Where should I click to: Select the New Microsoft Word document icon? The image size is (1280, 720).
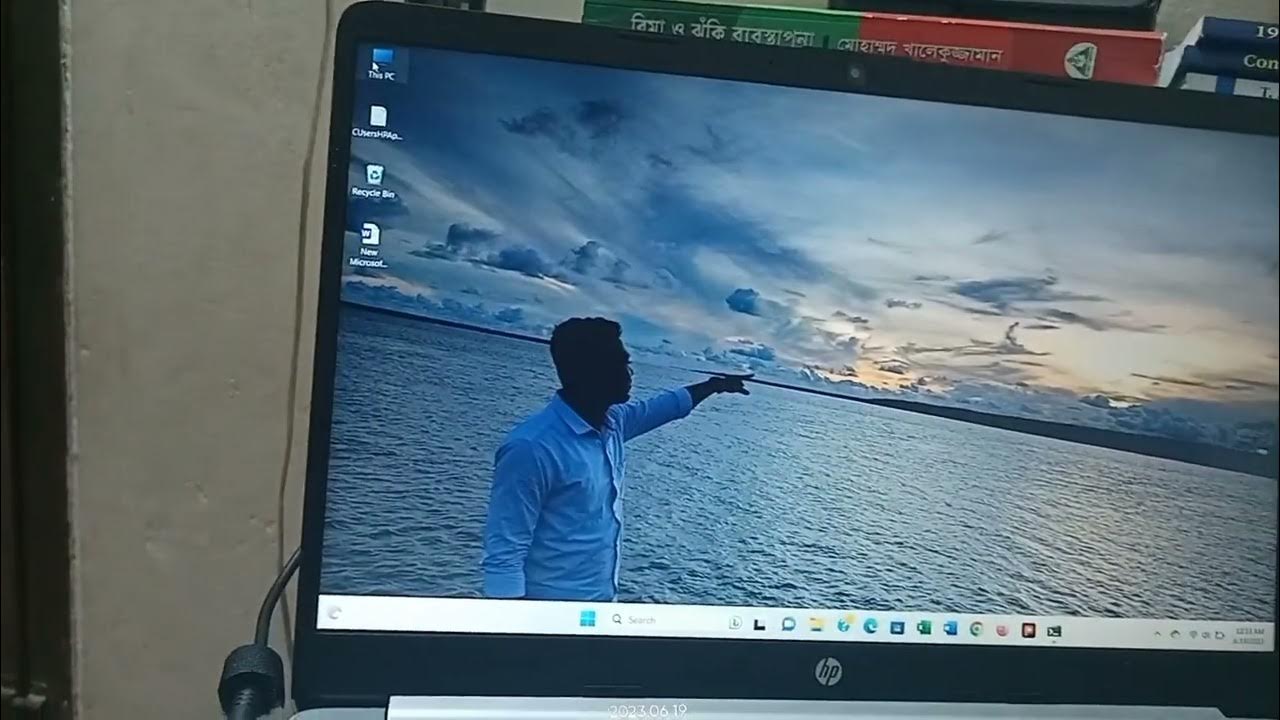coord(369,244)
